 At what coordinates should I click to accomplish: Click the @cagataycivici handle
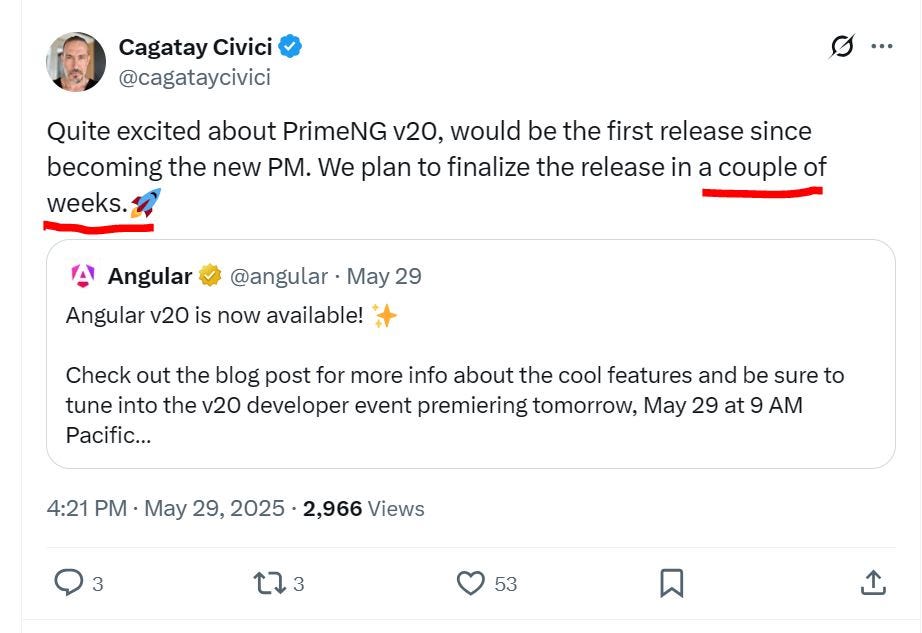click(x=195, y=78)
